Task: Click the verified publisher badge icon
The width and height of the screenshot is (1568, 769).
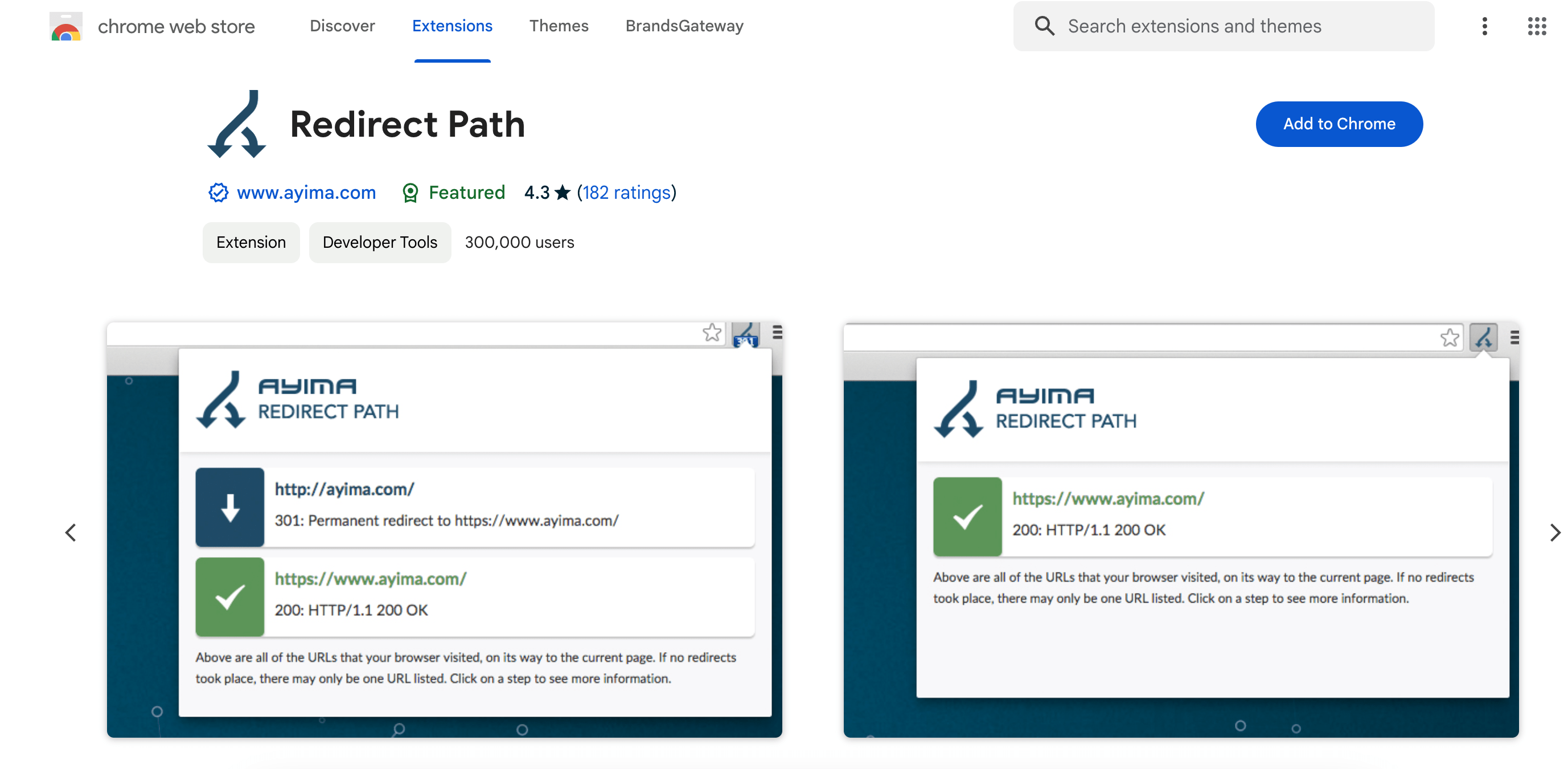Action: [219, 193]
